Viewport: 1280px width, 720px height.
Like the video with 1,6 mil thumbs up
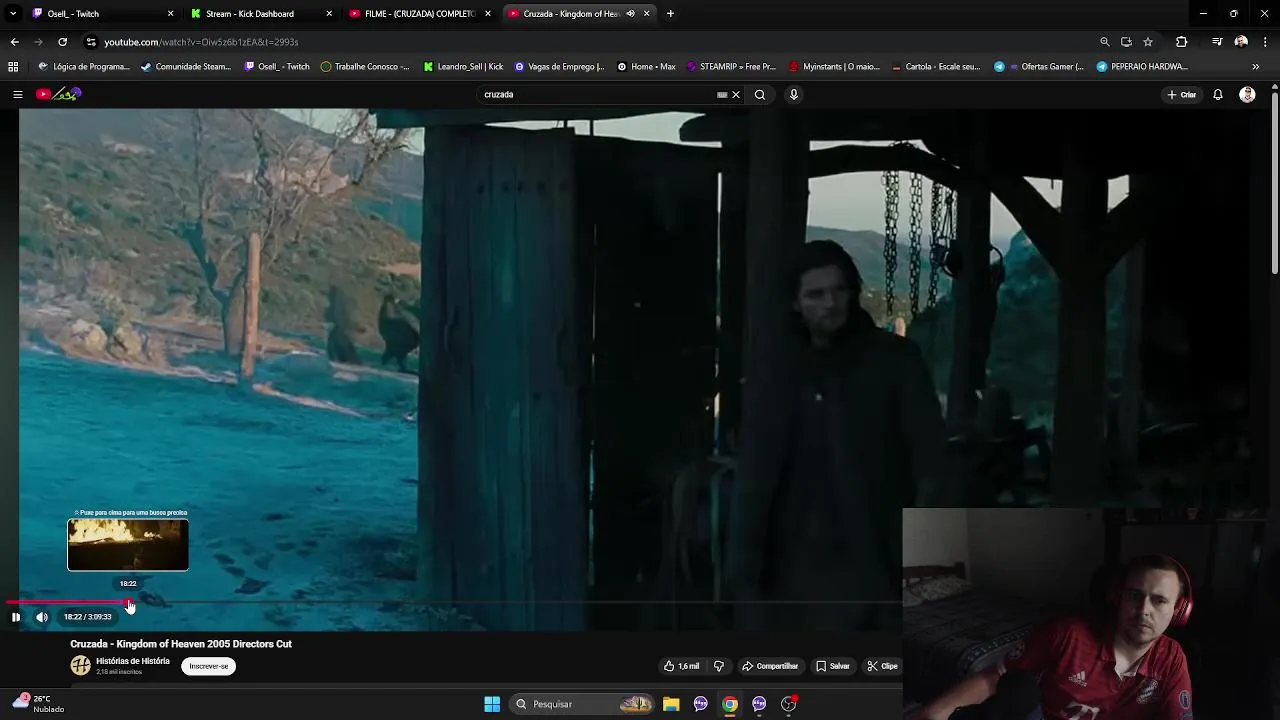(681, 666)
